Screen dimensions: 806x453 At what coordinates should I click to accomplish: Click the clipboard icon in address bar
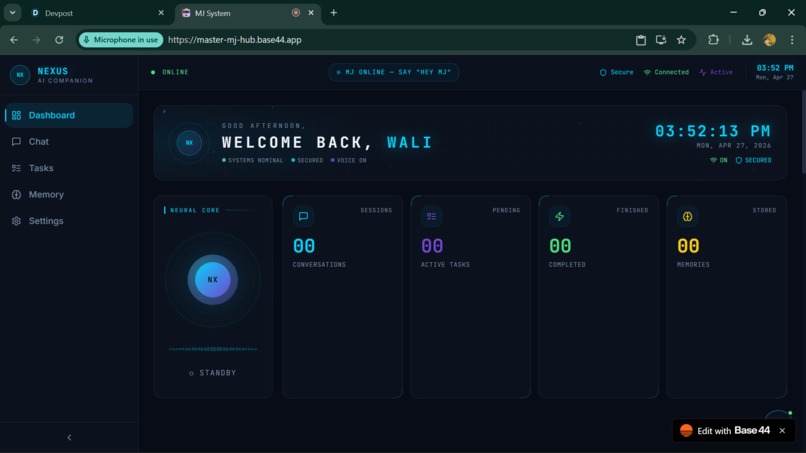click(x=640, y=40)
